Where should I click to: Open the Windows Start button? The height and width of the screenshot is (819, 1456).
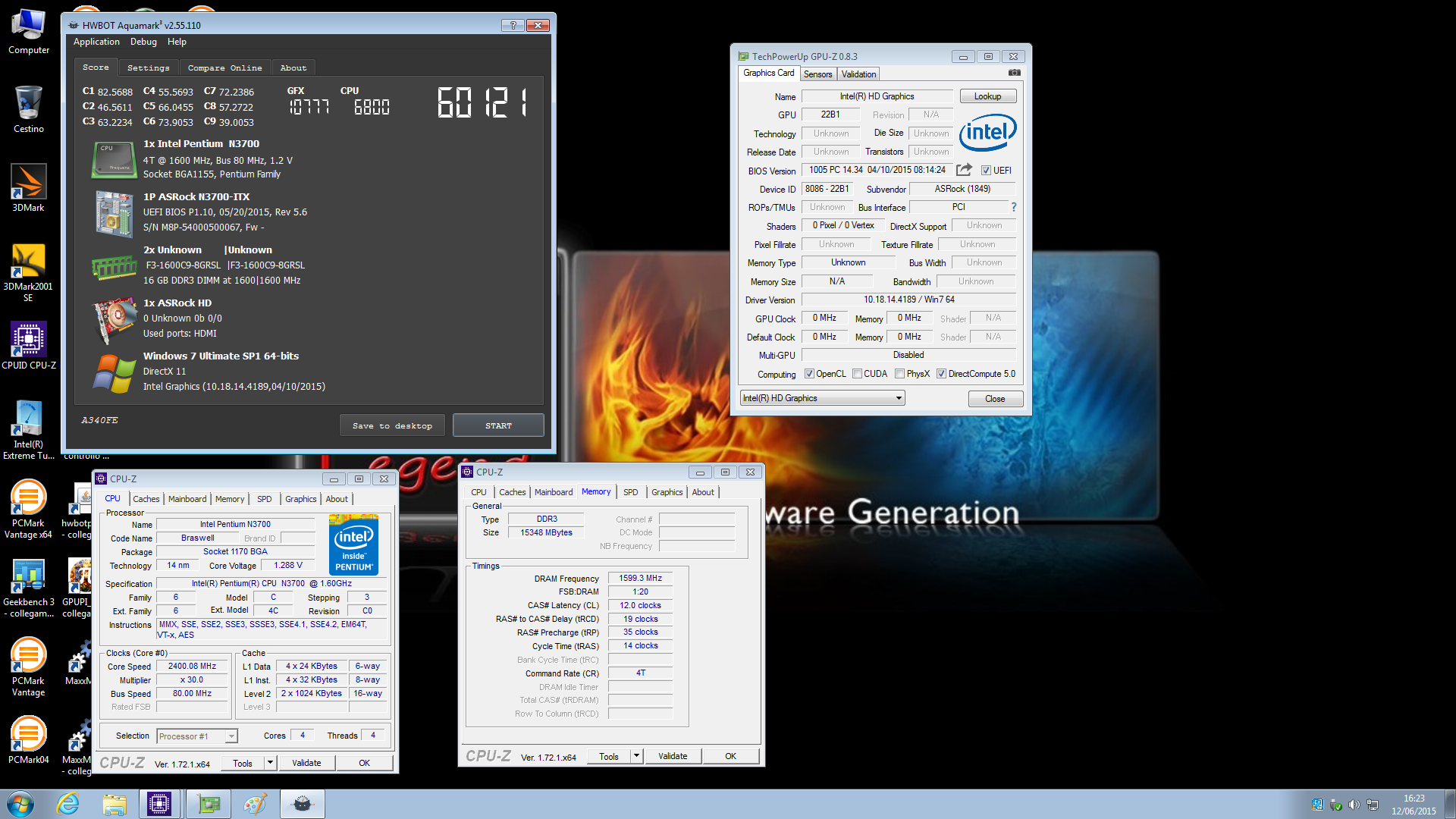click(x=20, y=804)
